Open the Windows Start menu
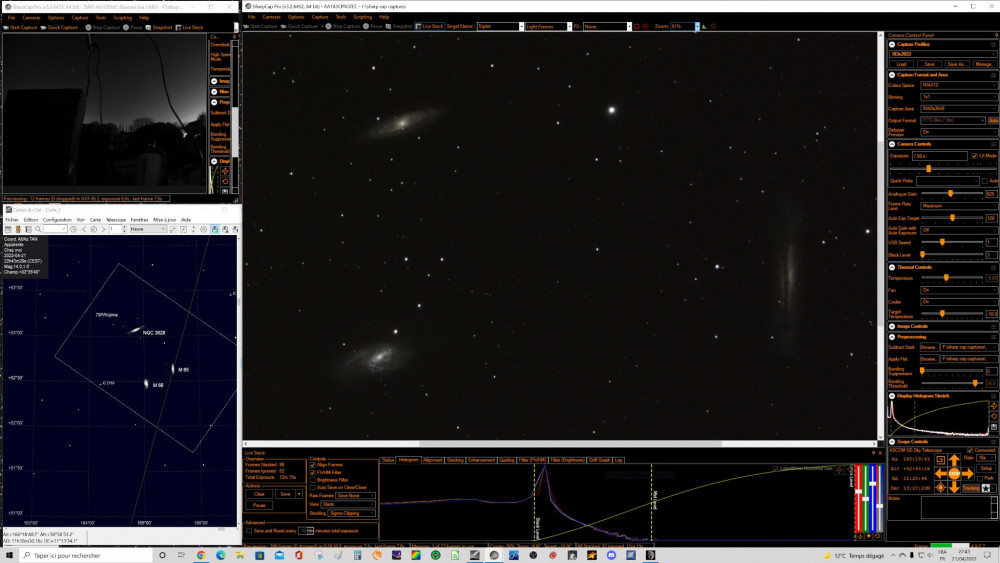The width and height of the screenshot is (1000, 563). [9, 555]
